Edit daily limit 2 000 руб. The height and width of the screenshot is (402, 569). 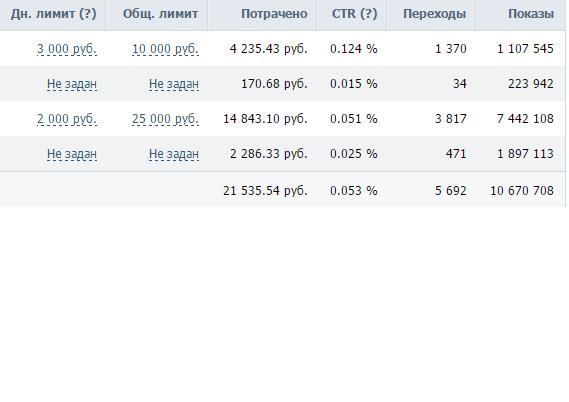(x=67, y=119)
